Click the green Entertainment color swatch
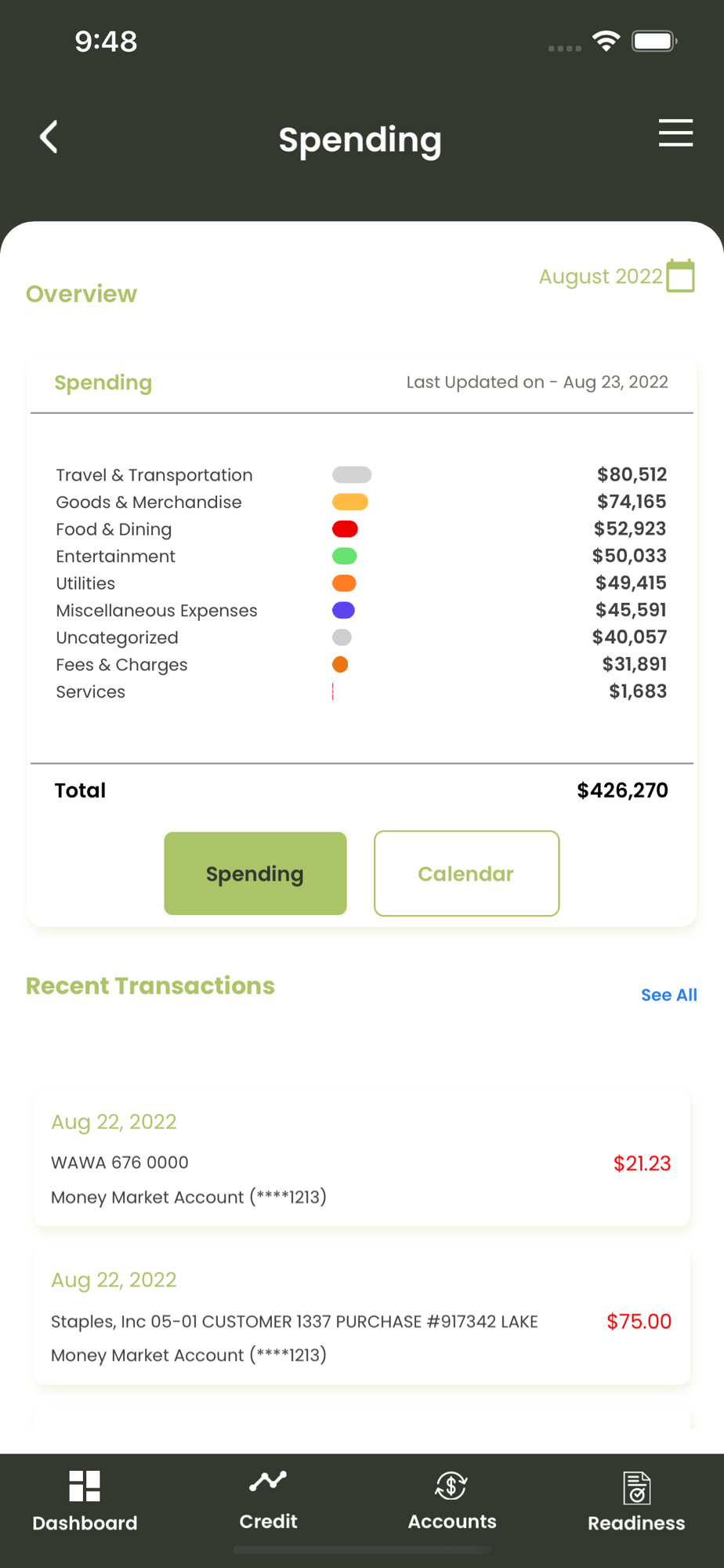724x1568 pixels. coord(345,557)
